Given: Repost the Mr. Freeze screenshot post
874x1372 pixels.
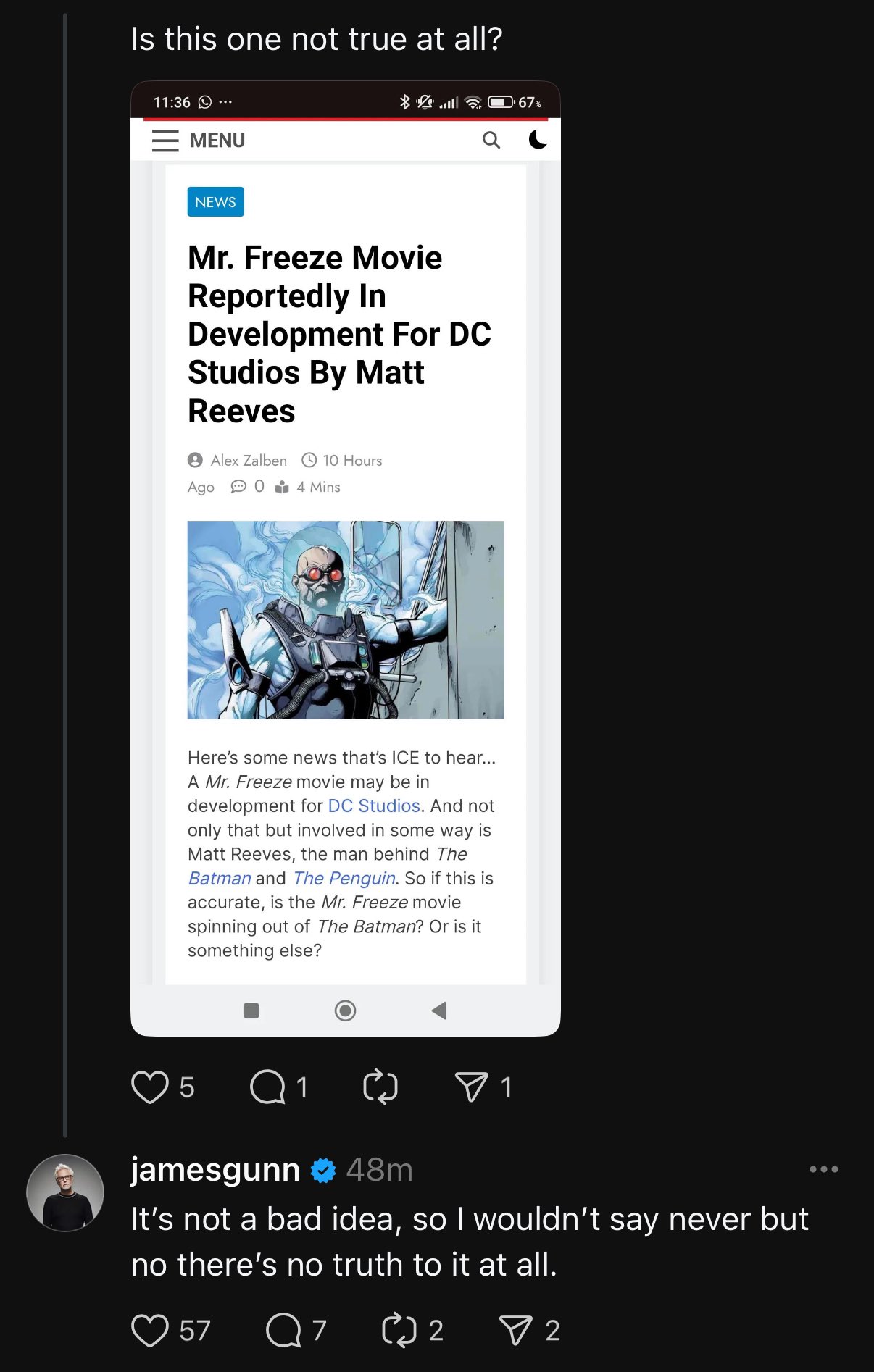Looking at the screenshot, I should (380, 1087).
